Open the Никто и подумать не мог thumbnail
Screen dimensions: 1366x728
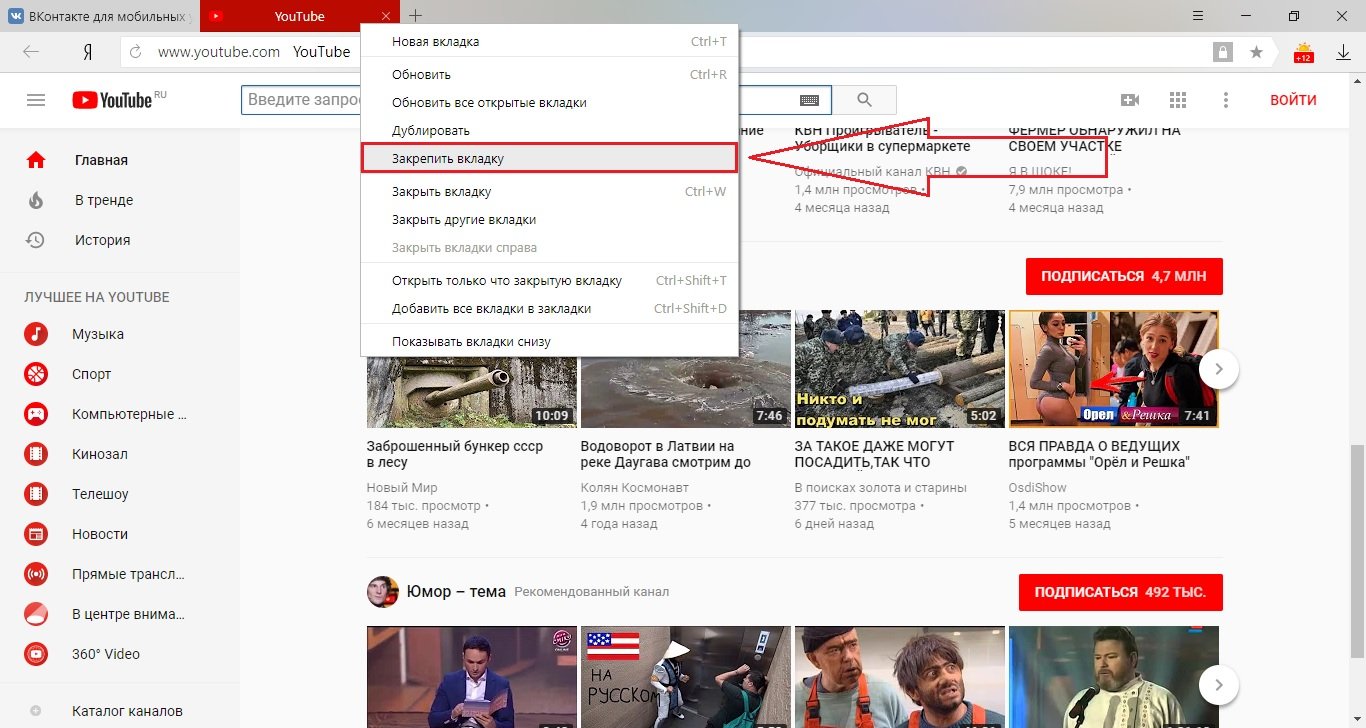click(898, 369)
